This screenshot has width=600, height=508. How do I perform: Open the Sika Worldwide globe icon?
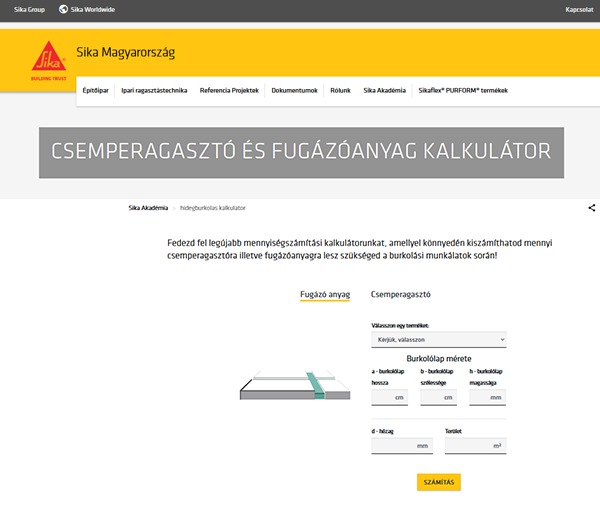[63, 9]
